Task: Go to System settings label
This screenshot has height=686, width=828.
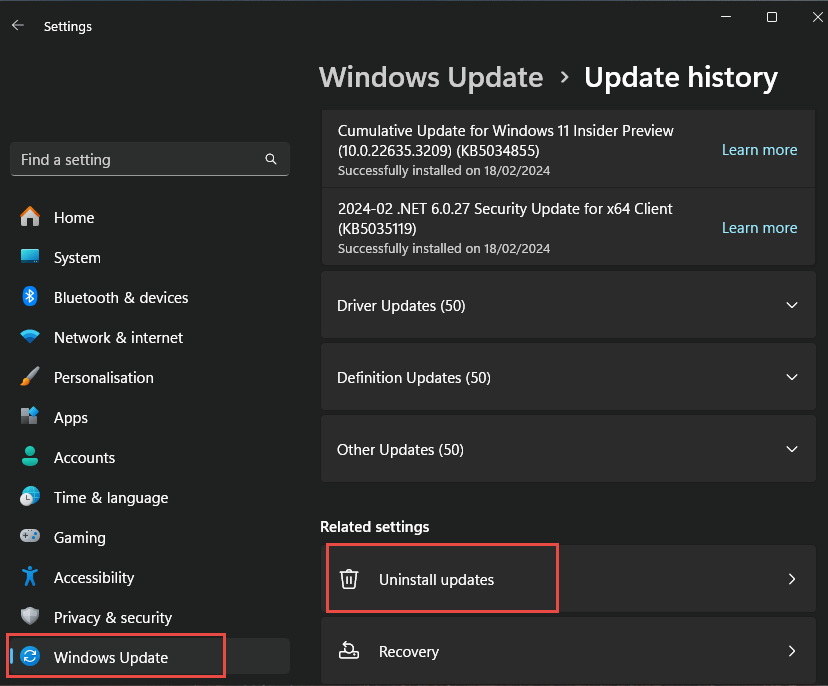Action: pyautogui.click(x=77, y=258)
